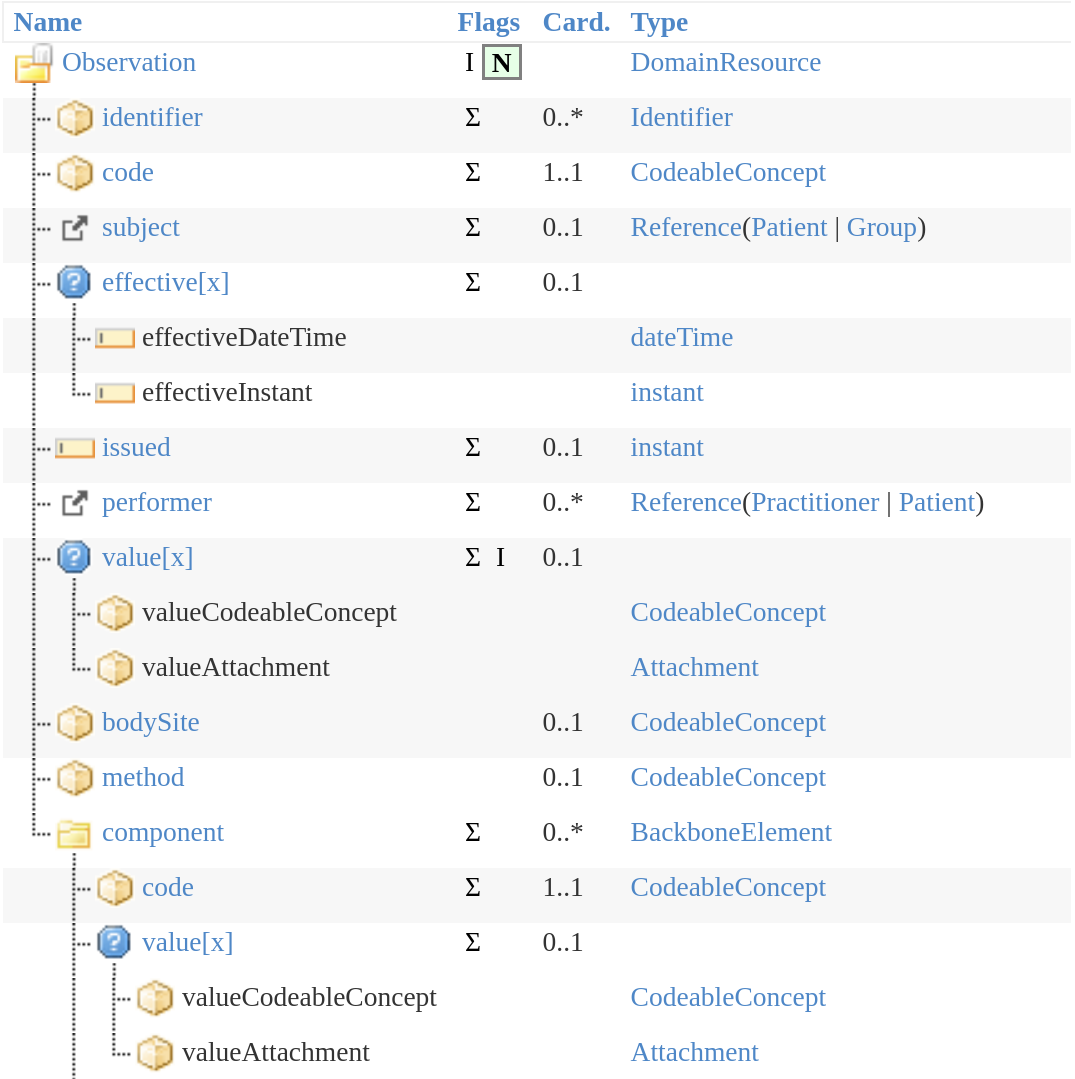Click the Flags column header
The height and width of the screenshot is (1079, 1075).
coord(488,22)
